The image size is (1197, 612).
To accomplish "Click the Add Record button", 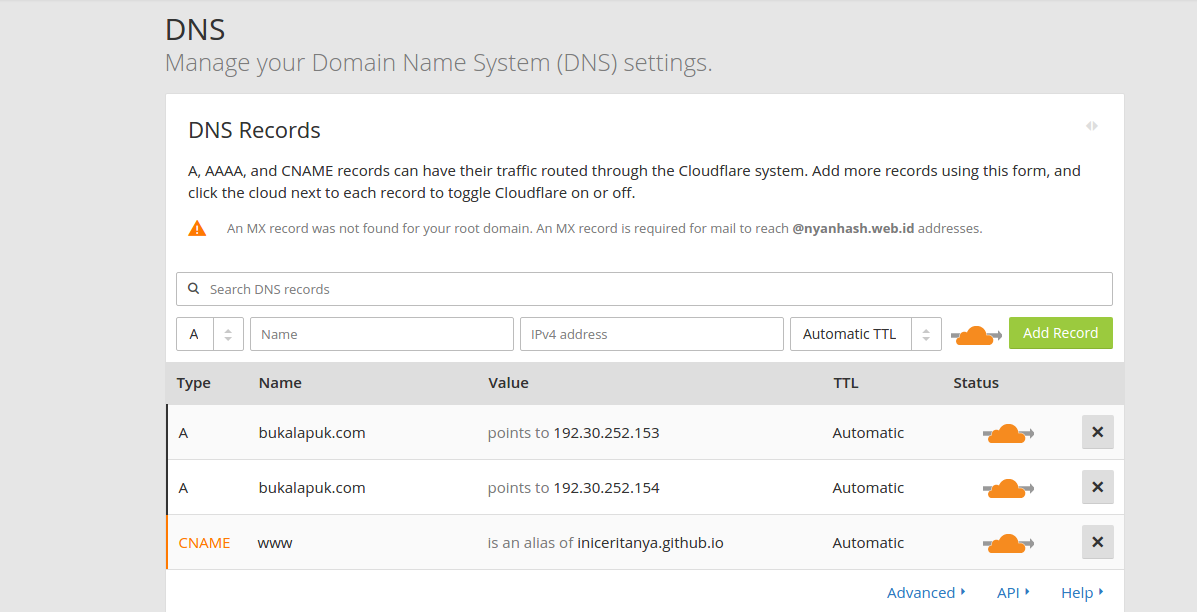I will (1060, 333).
